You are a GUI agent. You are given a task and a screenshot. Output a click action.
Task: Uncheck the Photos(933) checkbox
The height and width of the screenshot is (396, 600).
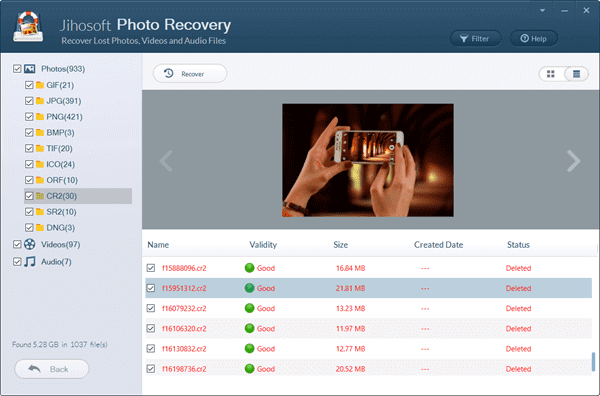pos(17,69)
